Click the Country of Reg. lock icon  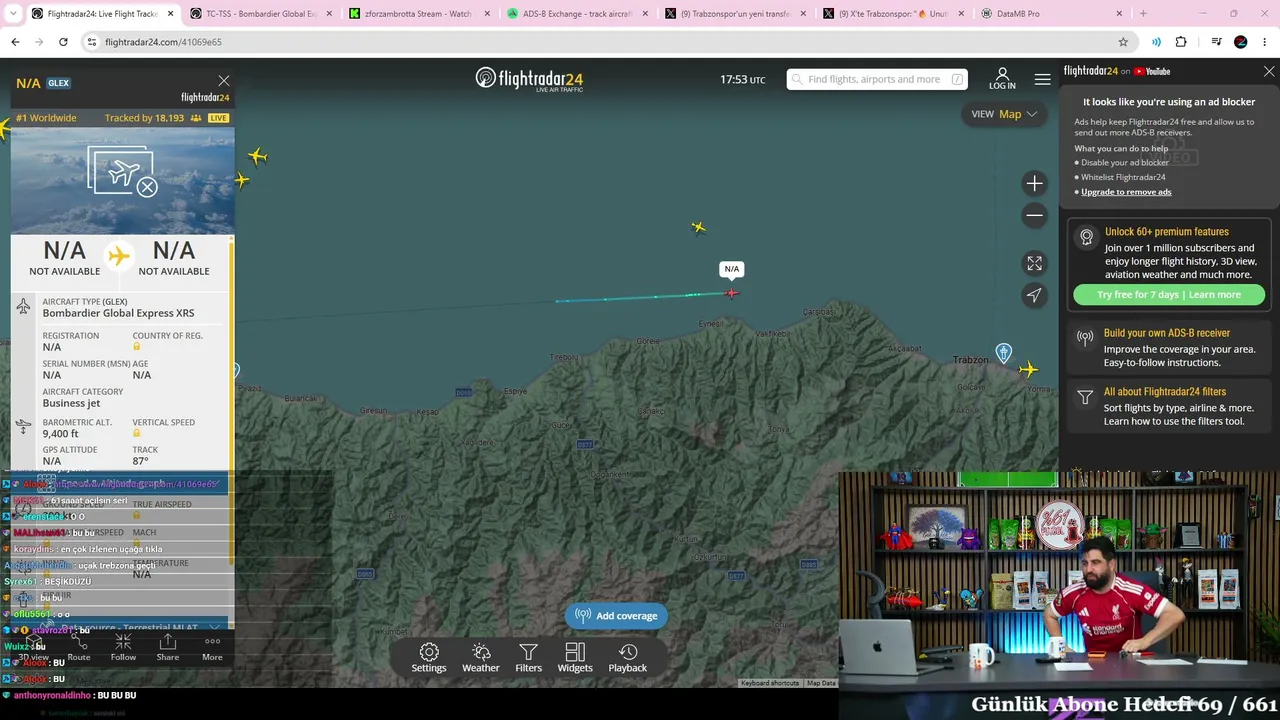coord(137,347)
